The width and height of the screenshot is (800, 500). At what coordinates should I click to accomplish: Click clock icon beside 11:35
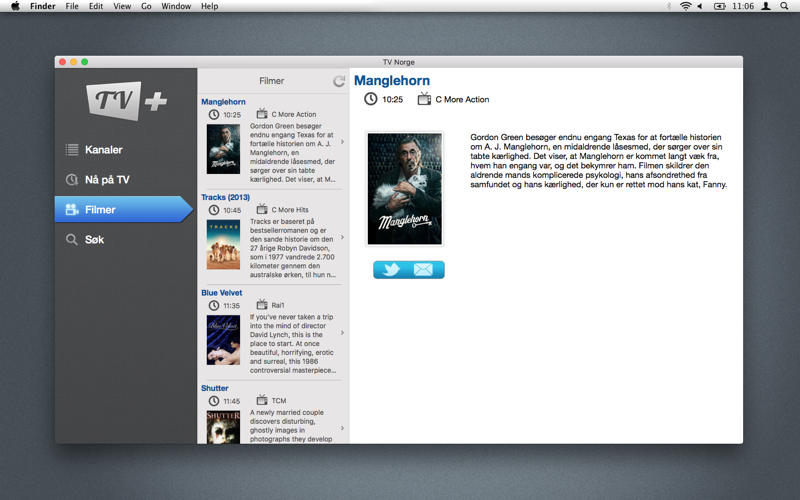click(214, 305)
